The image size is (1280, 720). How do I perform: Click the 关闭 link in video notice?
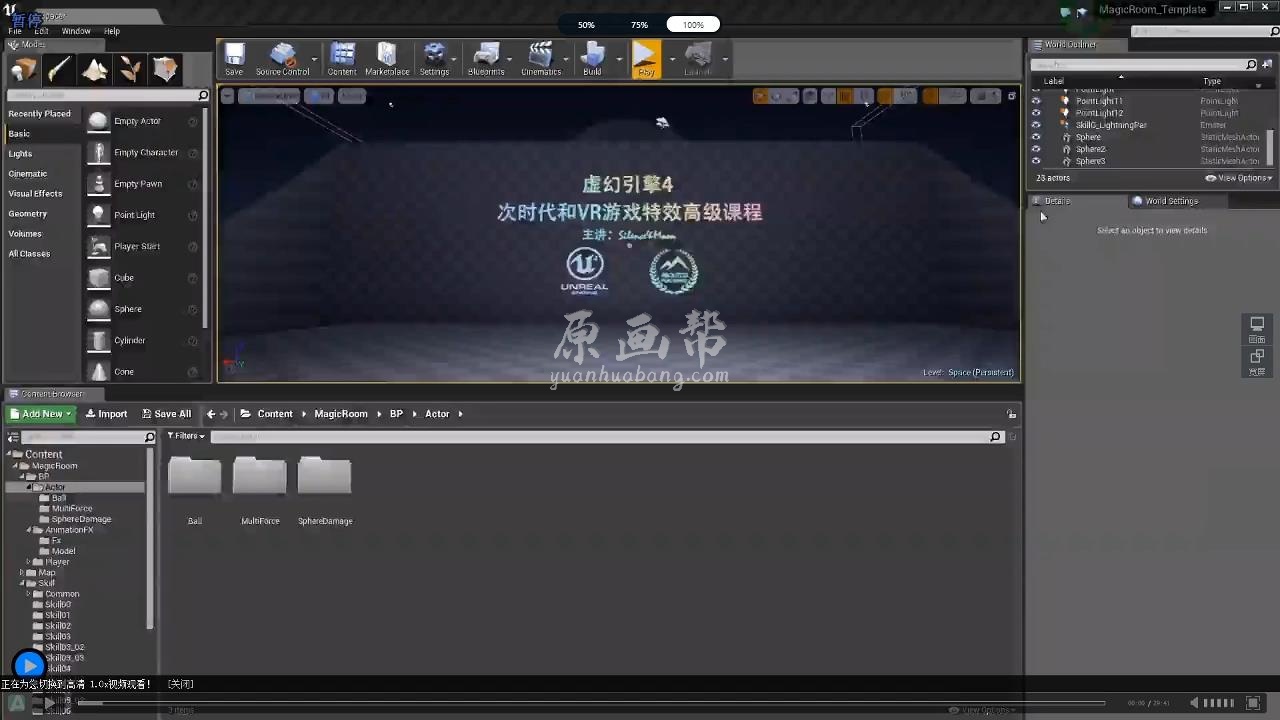coord(181,684)
